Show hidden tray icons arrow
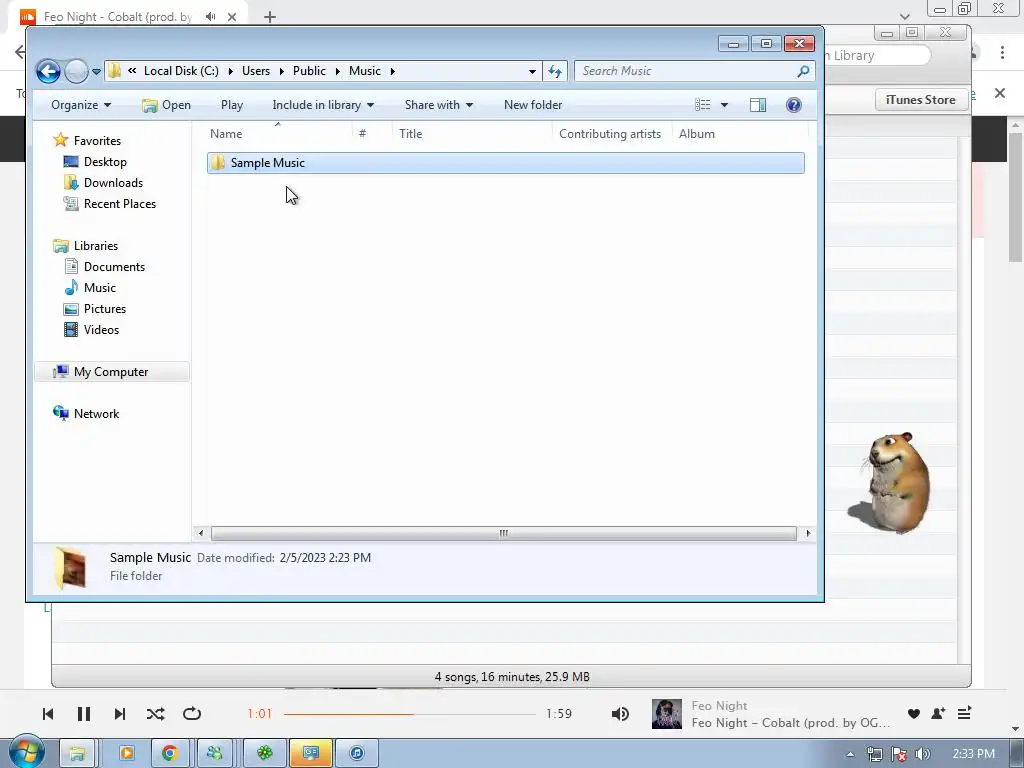This screenshot has height=768, width=1024. click(x=850, y=754)
